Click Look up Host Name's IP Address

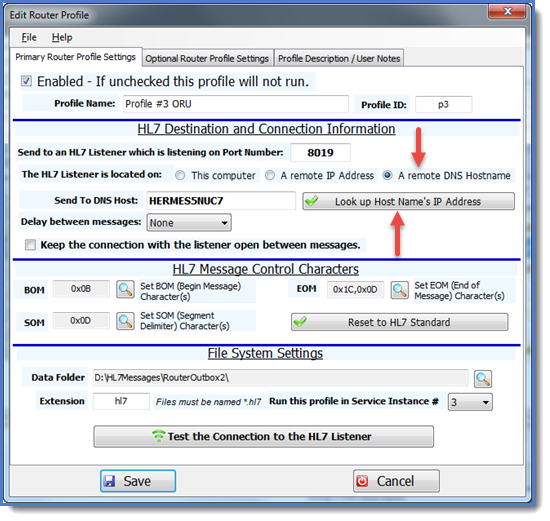[x=409, y=201]
